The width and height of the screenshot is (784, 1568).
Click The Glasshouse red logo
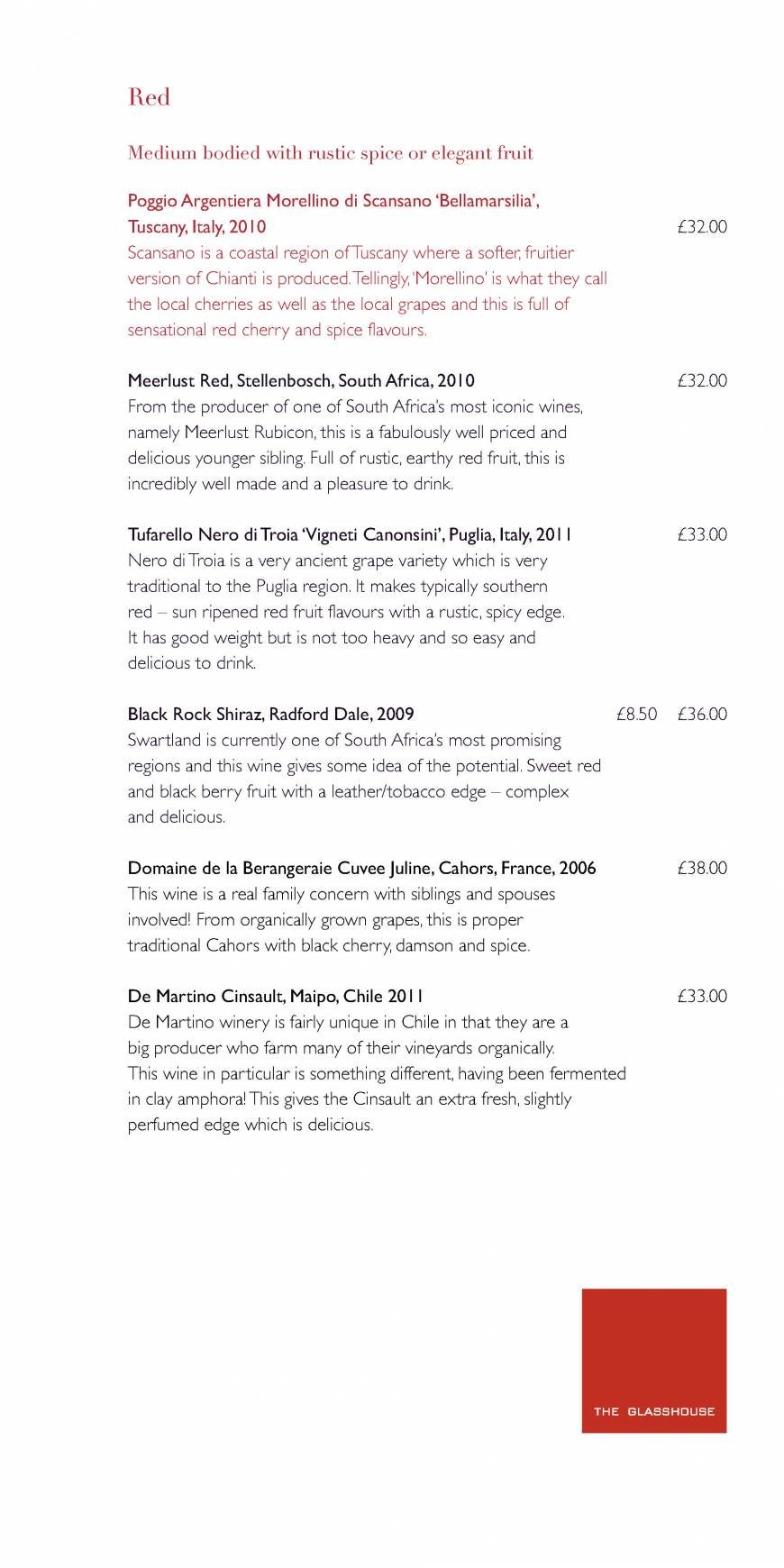pyautogui.click(x=653, y=1360)
